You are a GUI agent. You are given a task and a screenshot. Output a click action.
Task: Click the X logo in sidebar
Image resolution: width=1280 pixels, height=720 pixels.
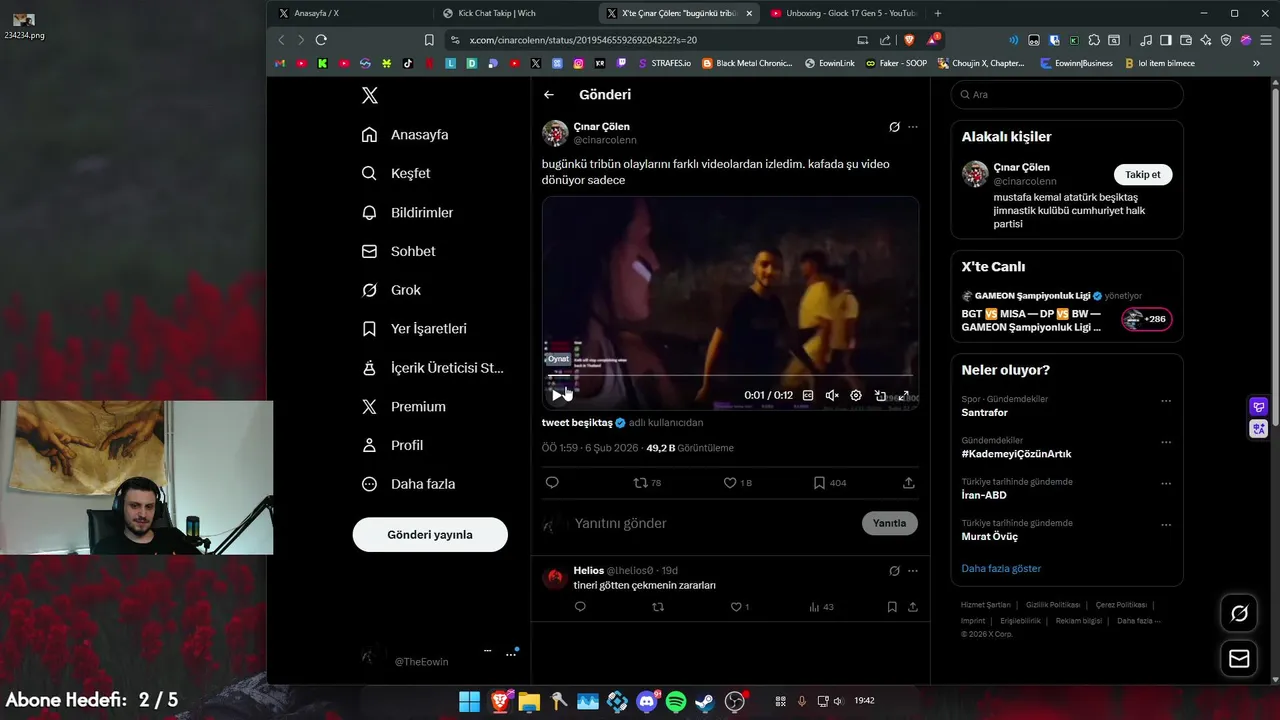point(370,95)
